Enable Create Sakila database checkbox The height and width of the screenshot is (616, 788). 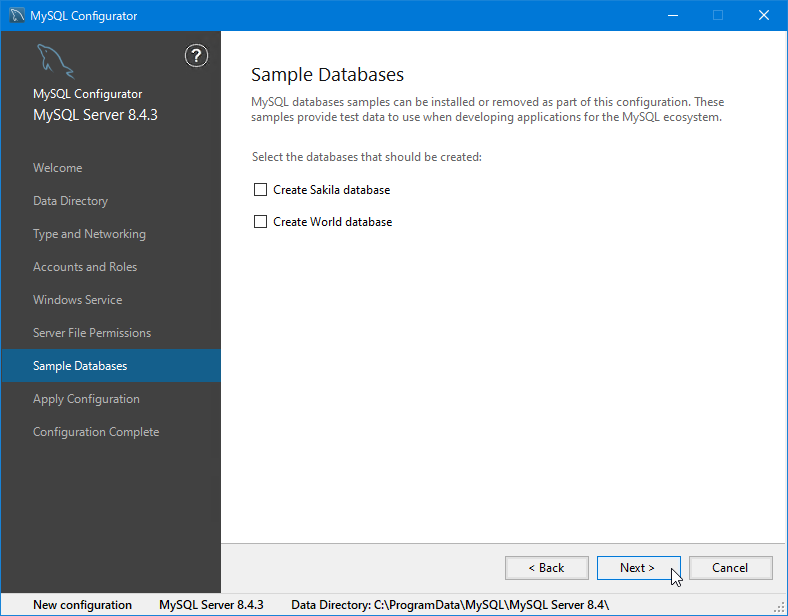(x=260, y=189)
